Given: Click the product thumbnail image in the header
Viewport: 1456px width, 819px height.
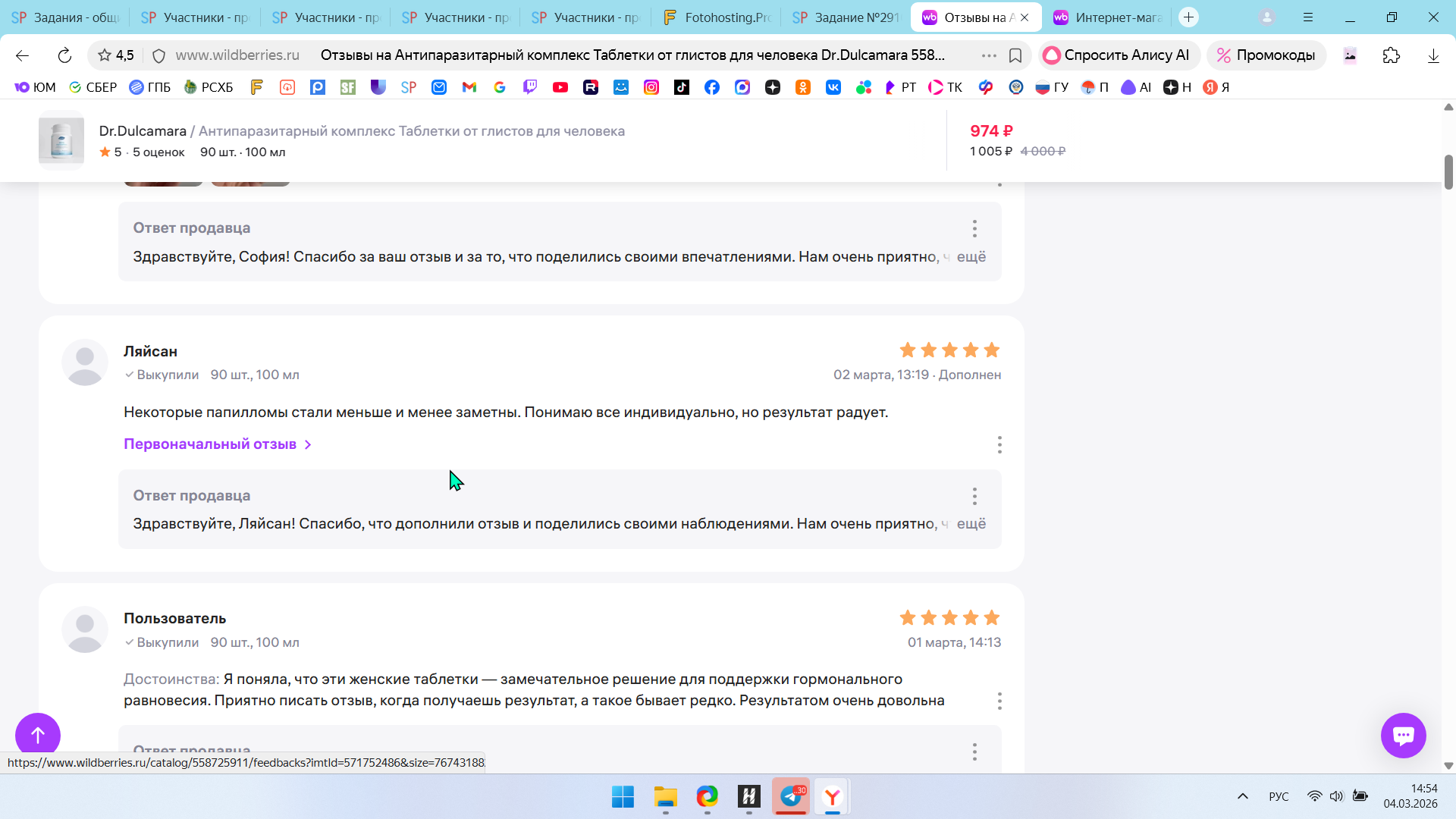Looking at the screenshot, I should pos(61,140).
